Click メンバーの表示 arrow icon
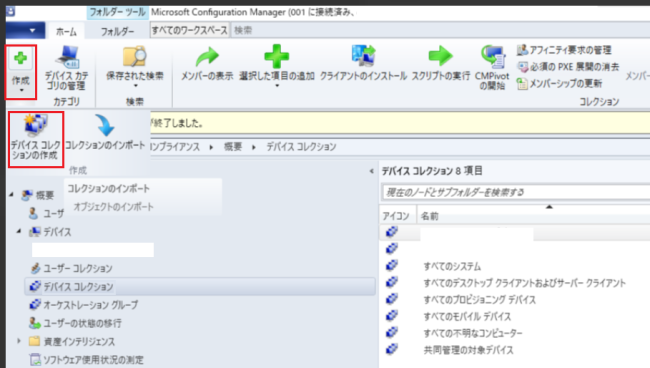This screenshot has width=650, height=368. pyautogui.click(x=207, y=56)
